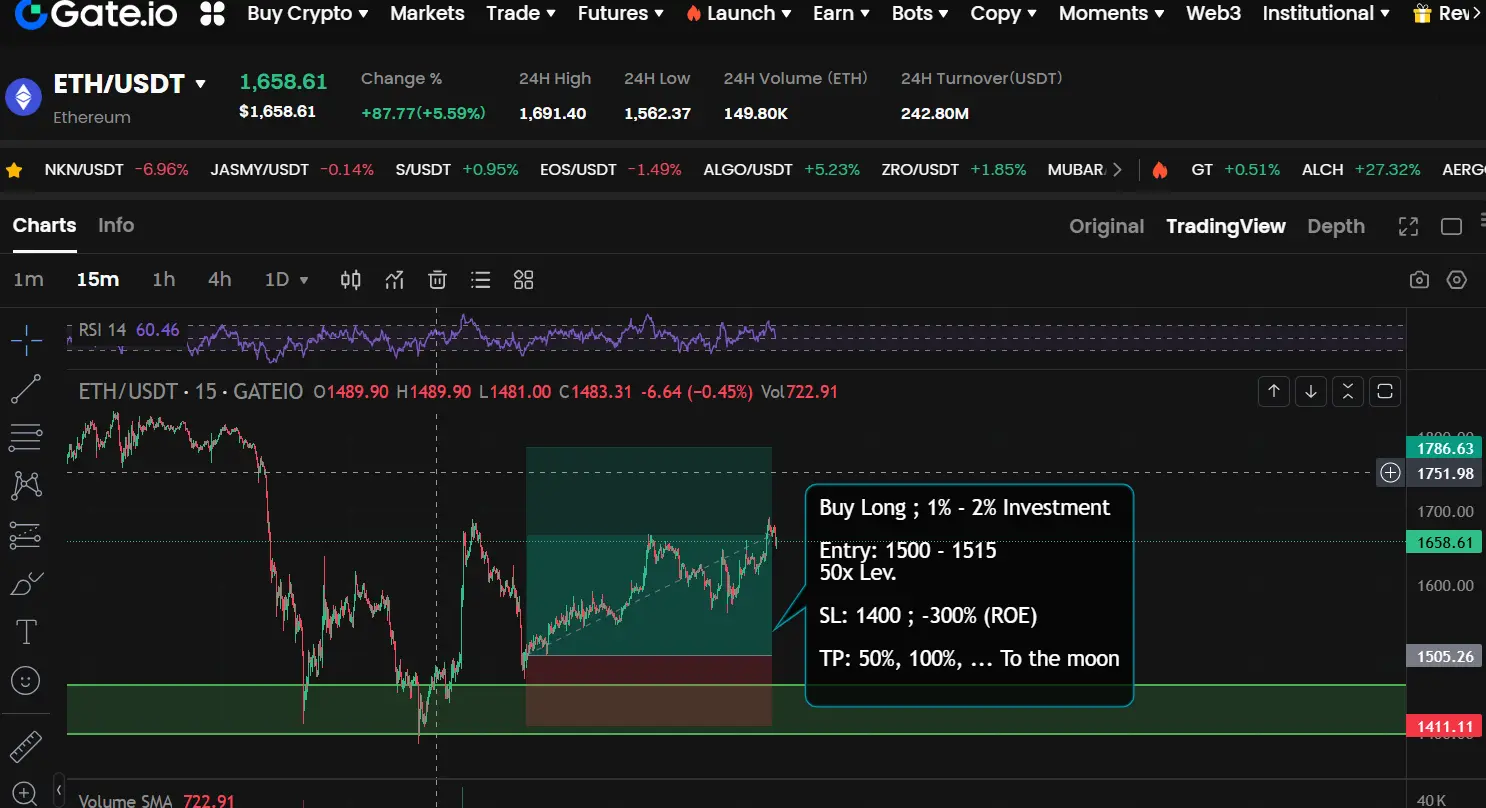This screenshot has height=808, width=1486.
Task: Expand the Moments menu
Action: [1111, 13]
